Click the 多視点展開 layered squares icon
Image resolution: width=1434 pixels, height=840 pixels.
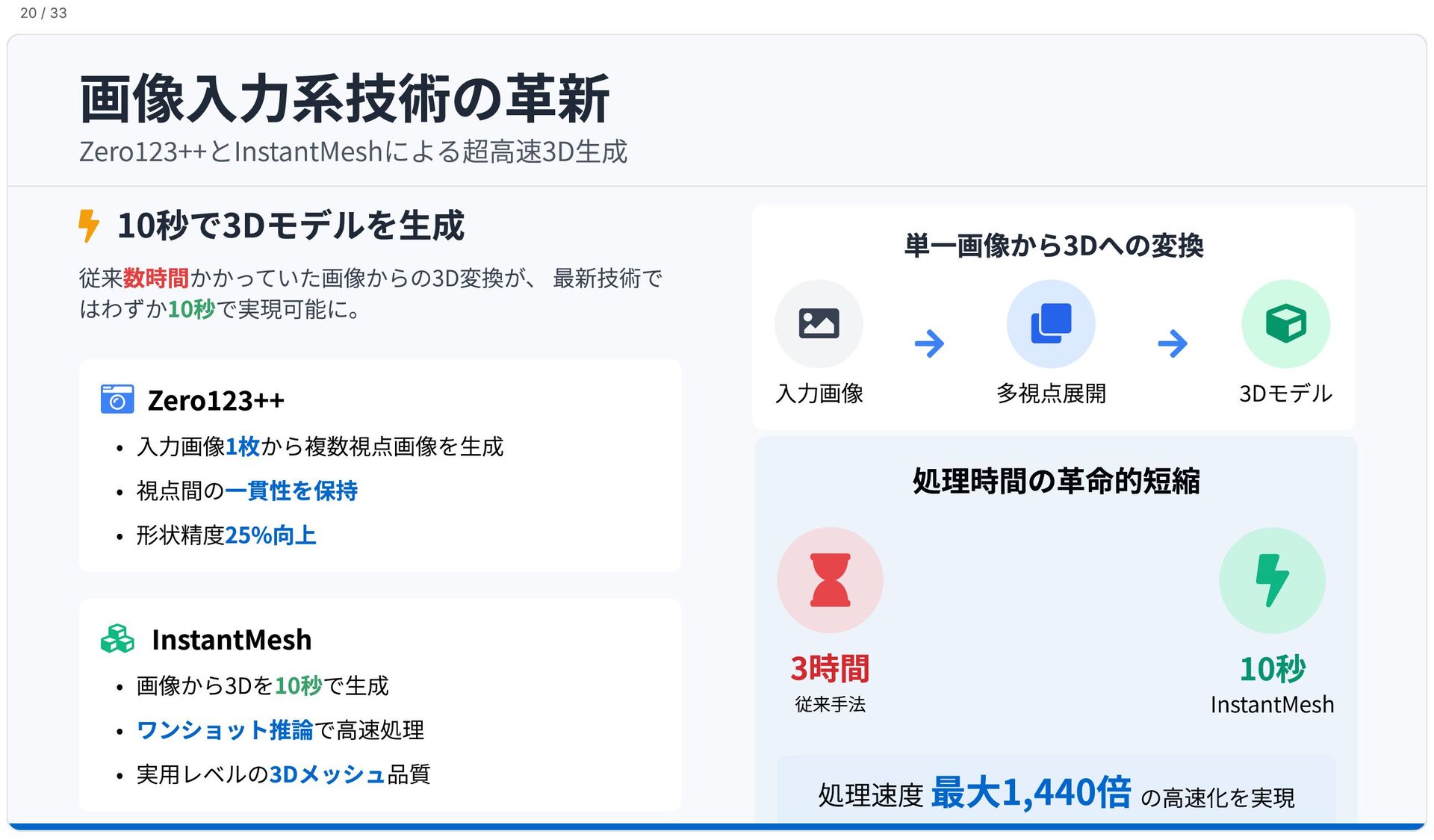pos(1051,323)
